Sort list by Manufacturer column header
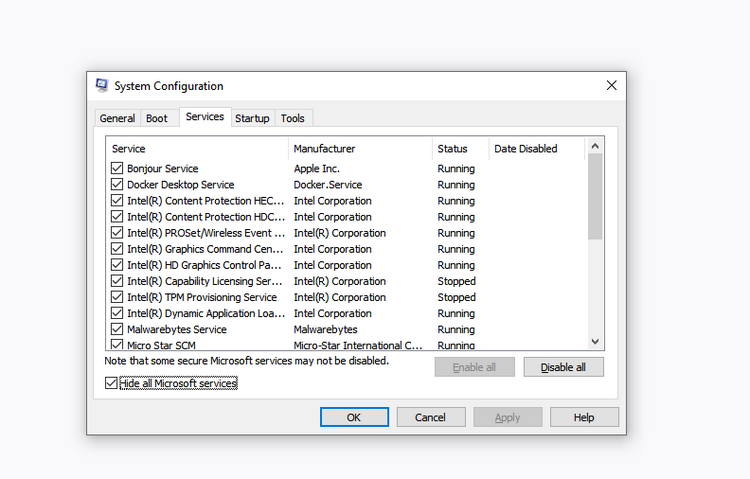 (x=359, y=149)
